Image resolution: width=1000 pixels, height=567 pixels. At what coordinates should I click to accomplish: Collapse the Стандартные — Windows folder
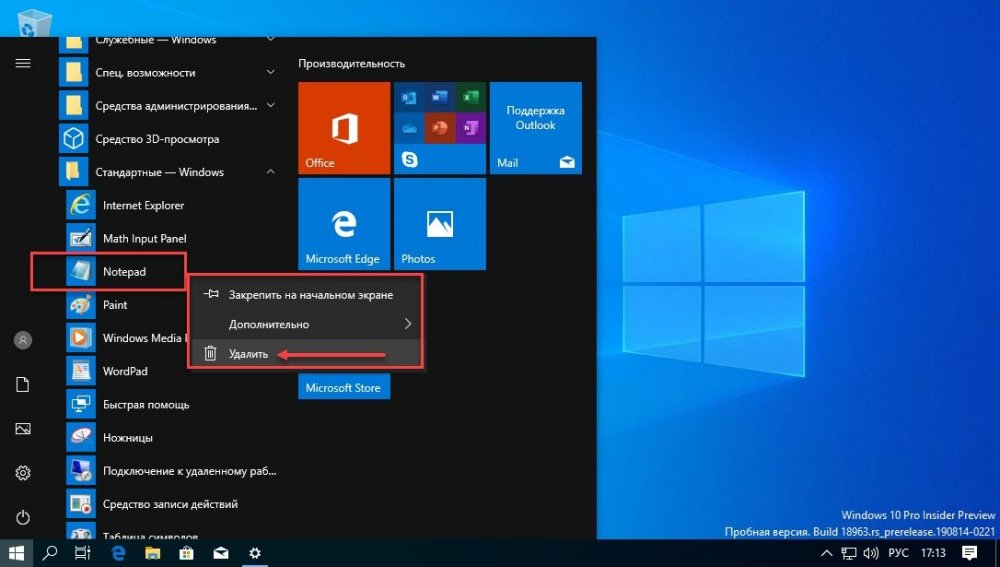[x=169, y=172]
